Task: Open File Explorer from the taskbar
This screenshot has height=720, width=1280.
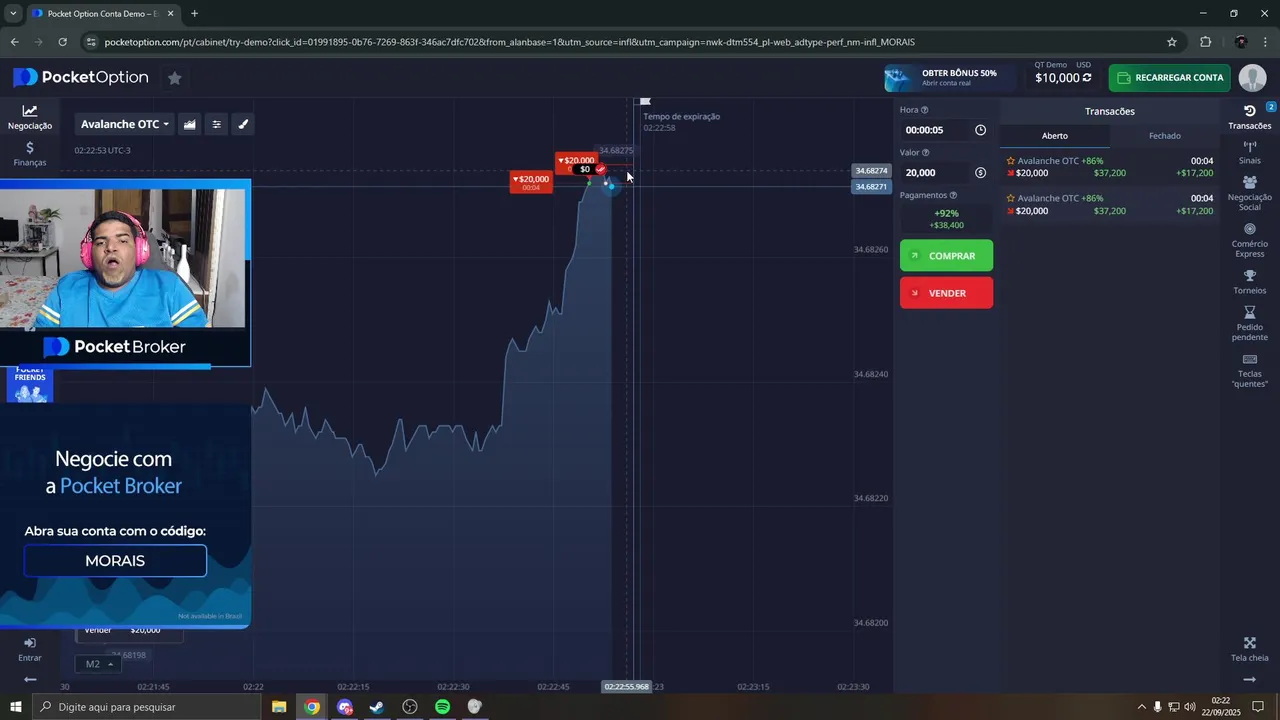Action: [x=279, y=707]
